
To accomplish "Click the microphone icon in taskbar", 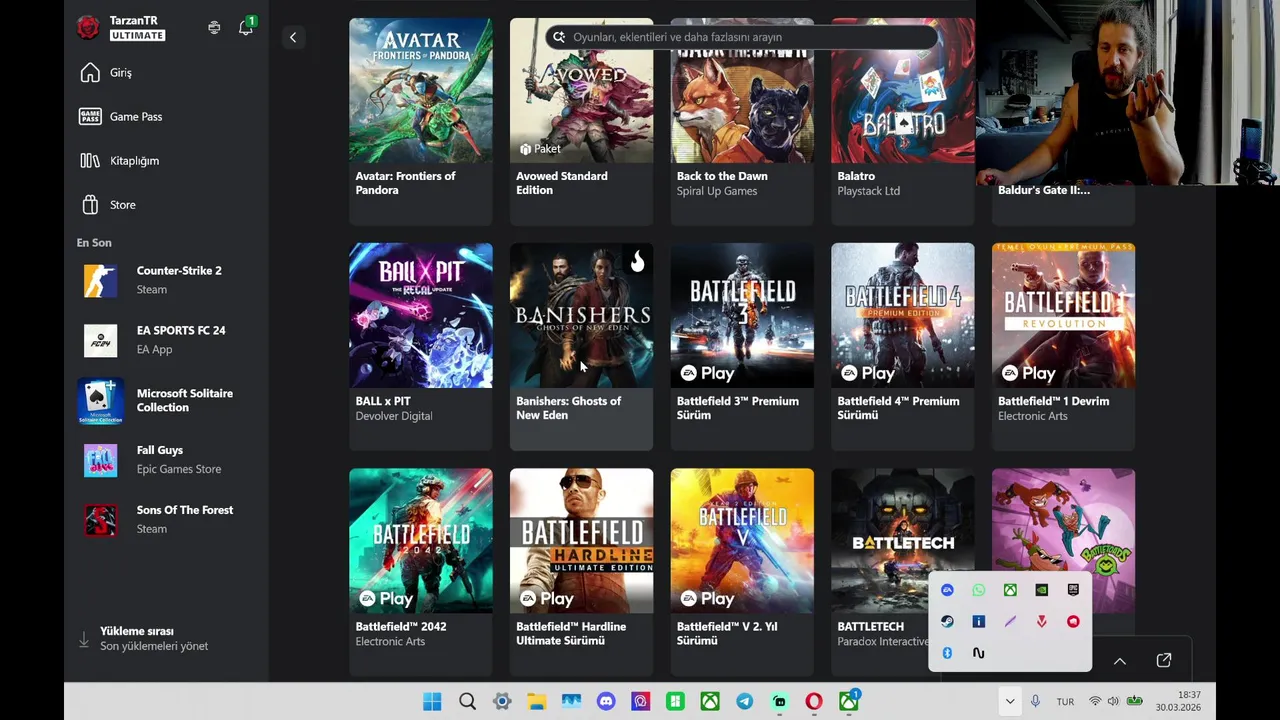I will pos(1035,701).
